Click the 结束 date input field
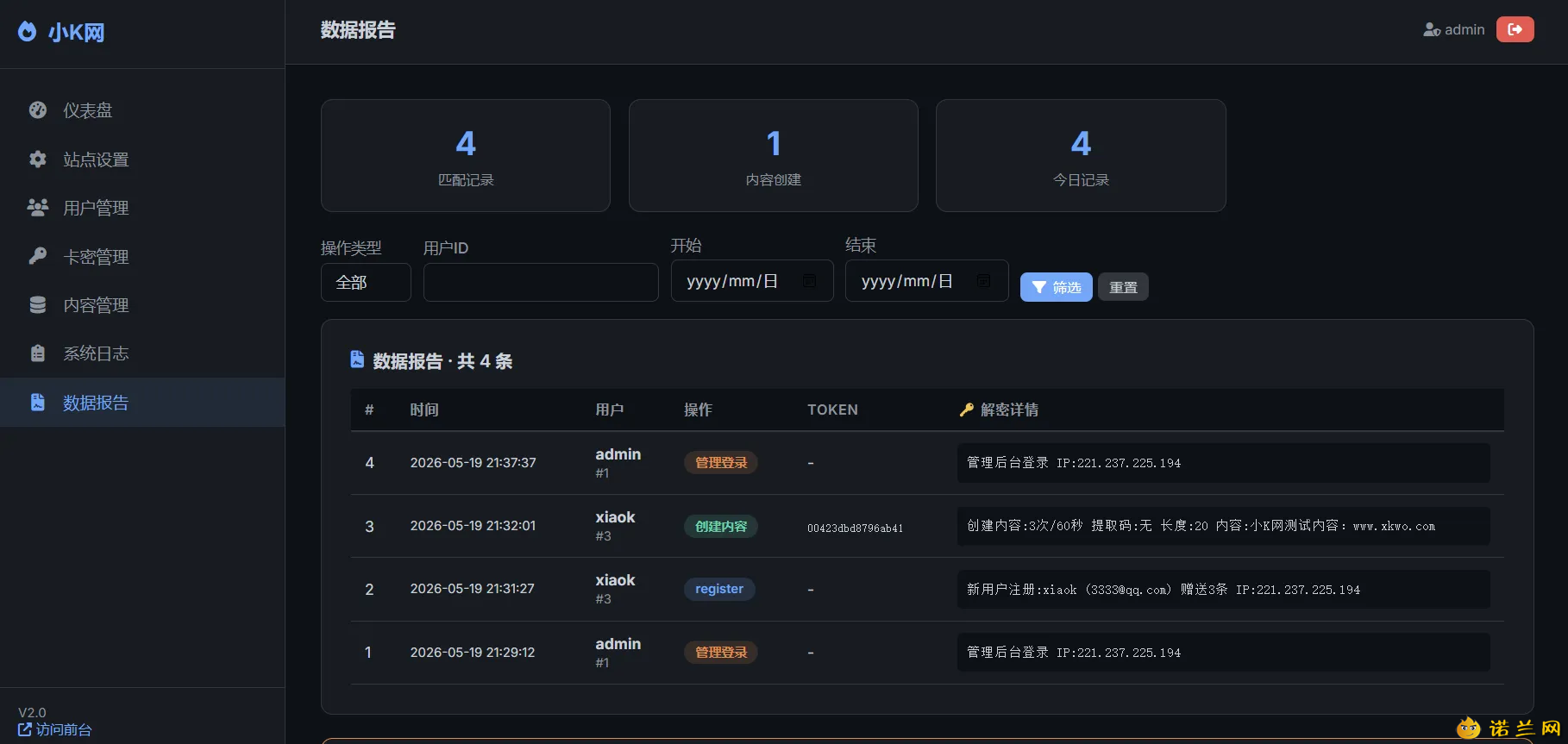This screenshot has height=744, width=1568. pyautogui.click(x=927, y=281)
